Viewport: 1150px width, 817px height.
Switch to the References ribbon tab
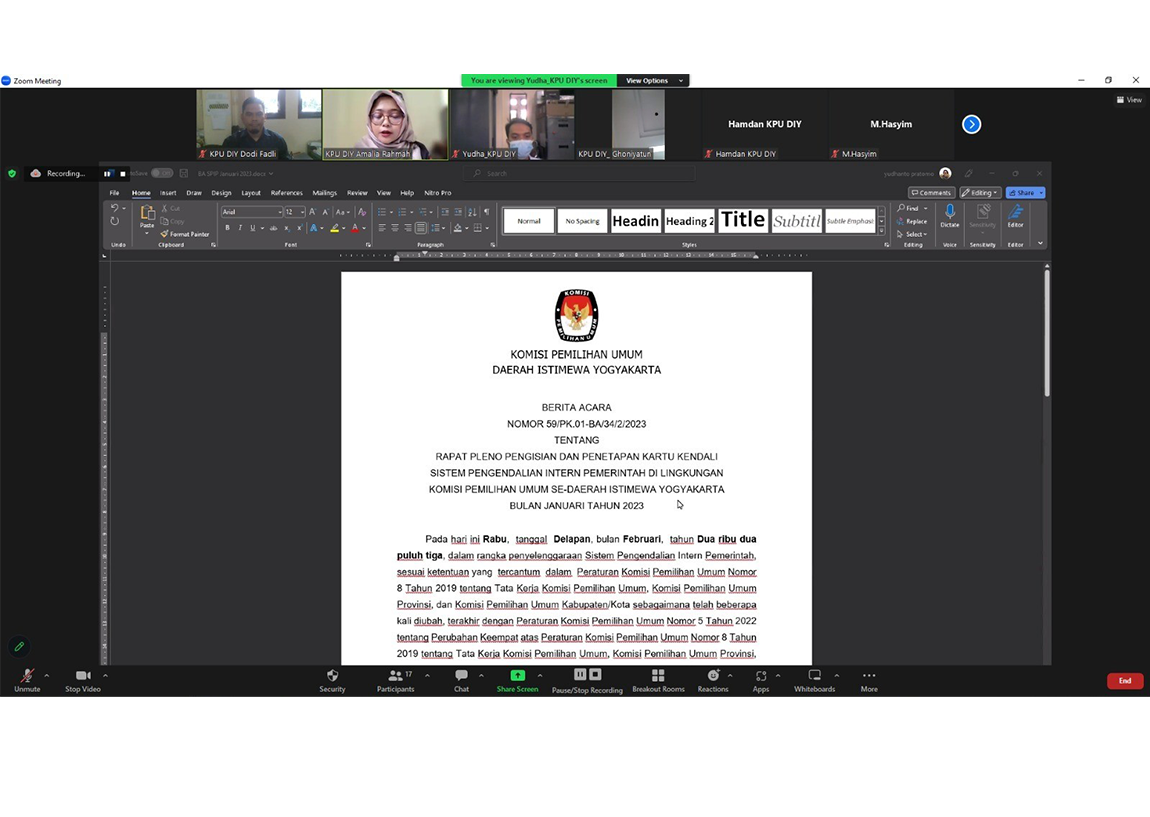pyautogui.click(x=286, y=193)
